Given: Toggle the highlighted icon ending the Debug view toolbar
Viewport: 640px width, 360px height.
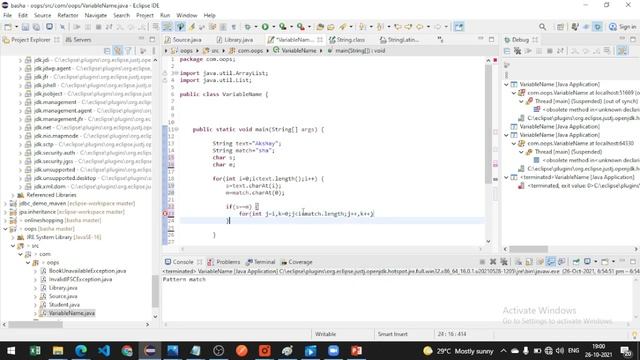Looking at the screenshot, I should coord(622,51).
